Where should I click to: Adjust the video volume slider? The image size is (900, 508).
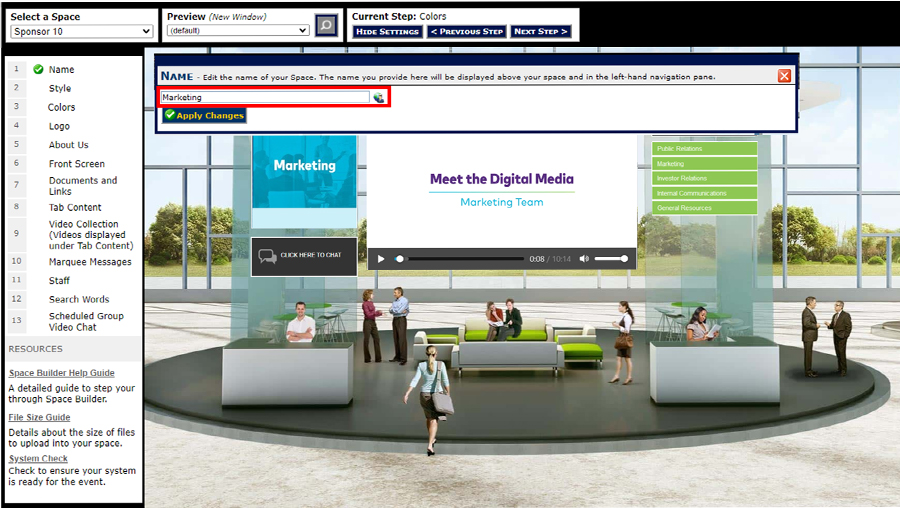click(611, 259)
